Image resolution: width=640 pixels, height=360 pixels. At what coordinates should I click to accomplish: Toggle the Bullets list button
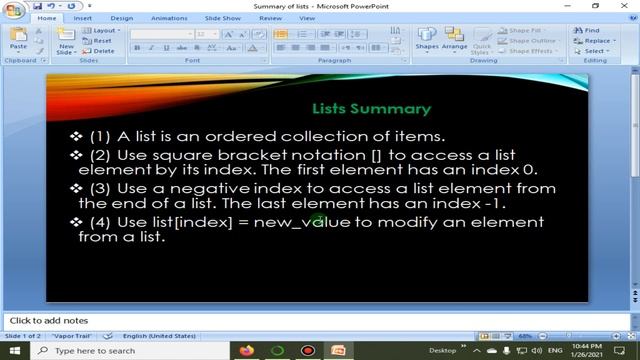281,34
